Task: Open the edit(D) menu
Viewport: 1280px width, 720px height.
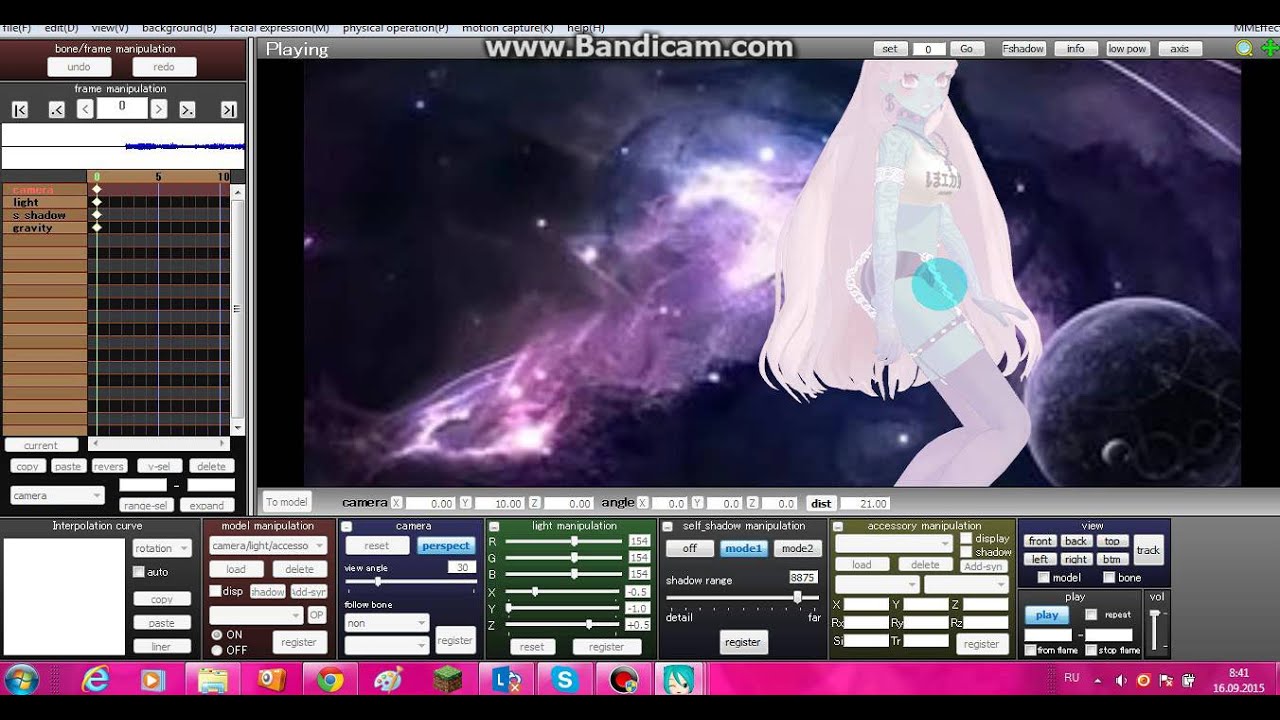Action: tap(61, 28)
